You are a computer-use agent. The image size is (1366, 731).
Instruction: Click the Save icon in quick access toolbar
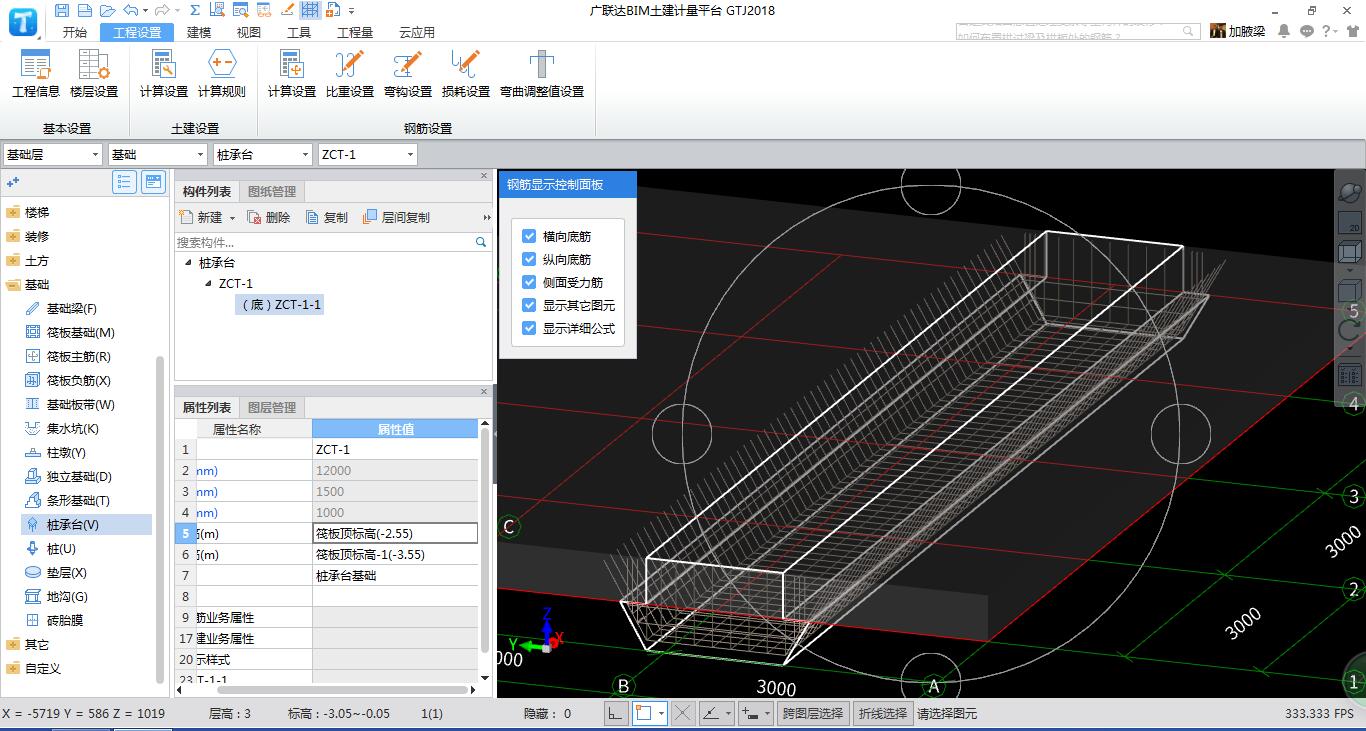click(x=62, y=10)
